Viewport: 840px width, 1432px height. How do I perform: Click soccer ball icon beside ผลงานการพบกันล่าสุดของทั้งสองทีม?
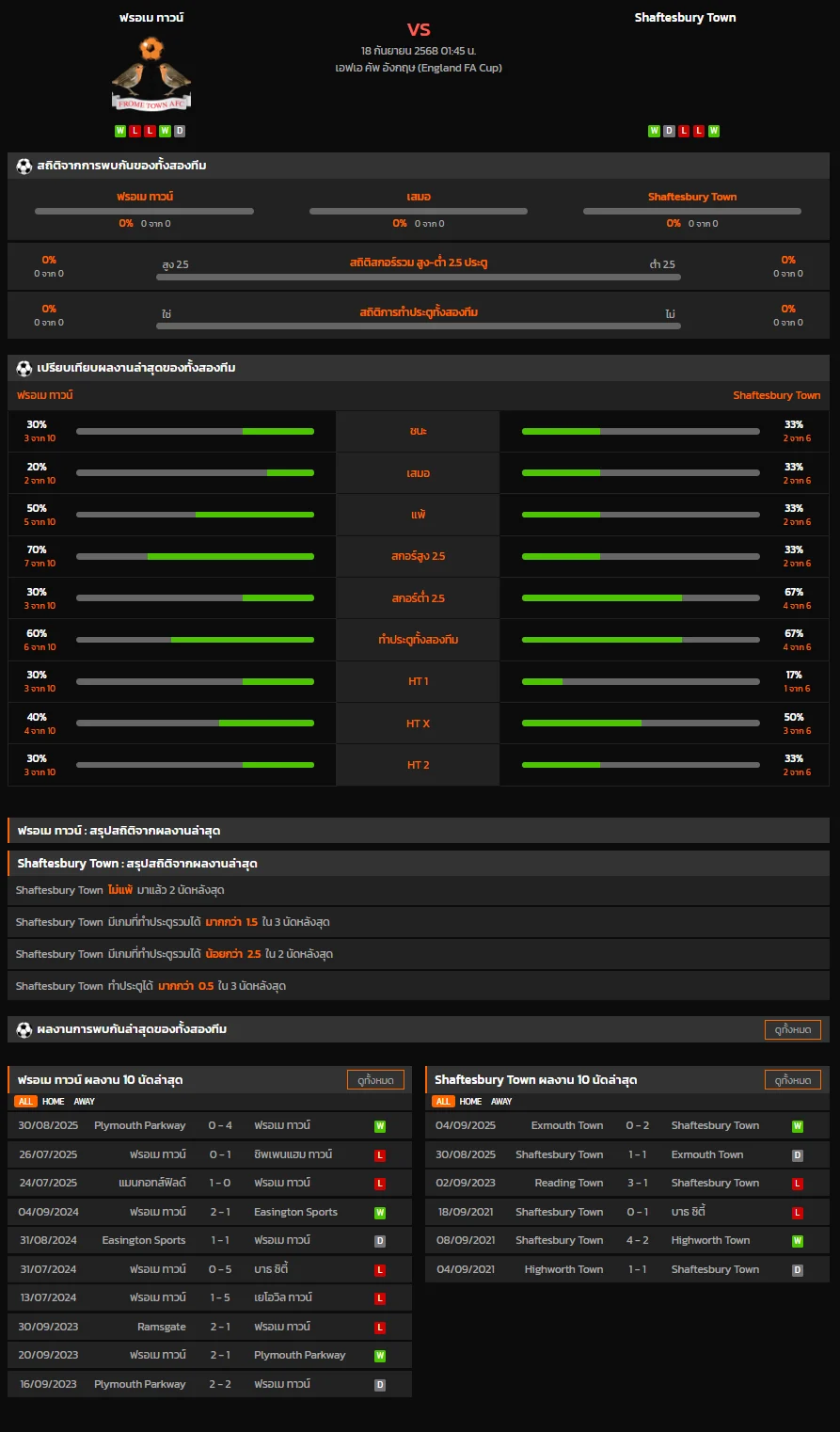pos(24,1029)
